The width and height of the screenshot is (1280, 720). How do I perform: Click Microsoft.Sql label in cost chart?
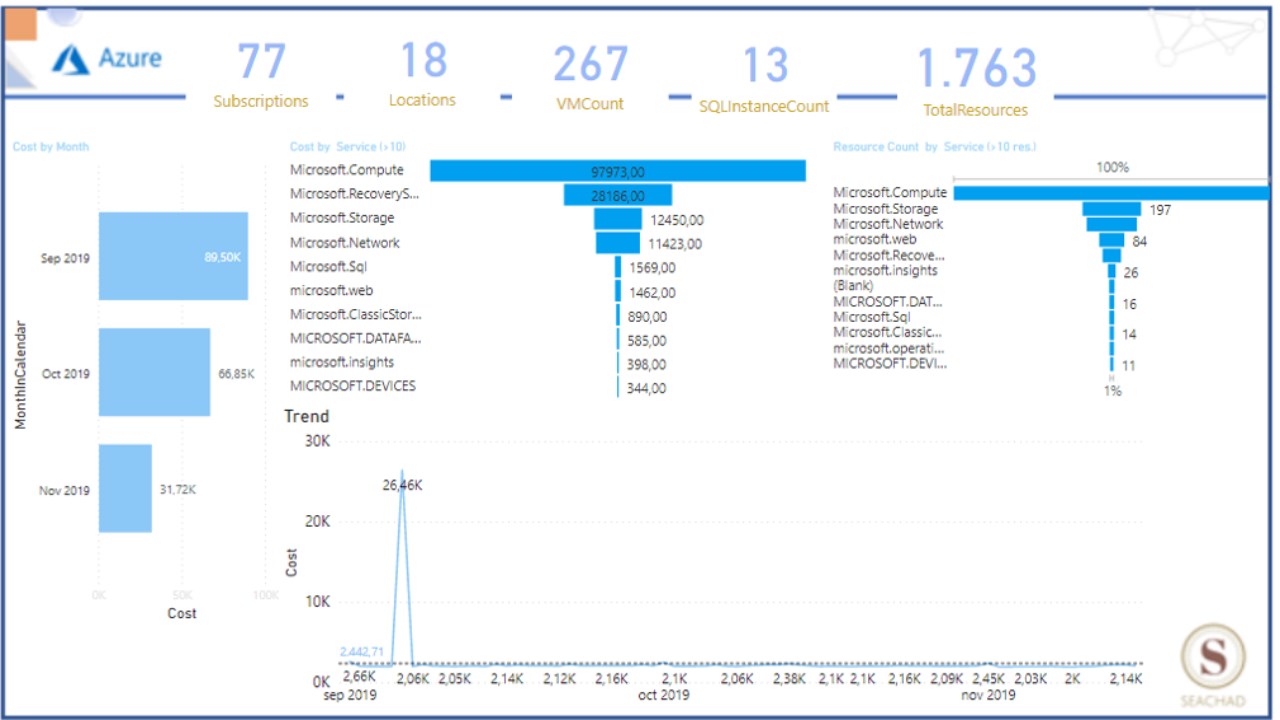[x=329, y=266]
